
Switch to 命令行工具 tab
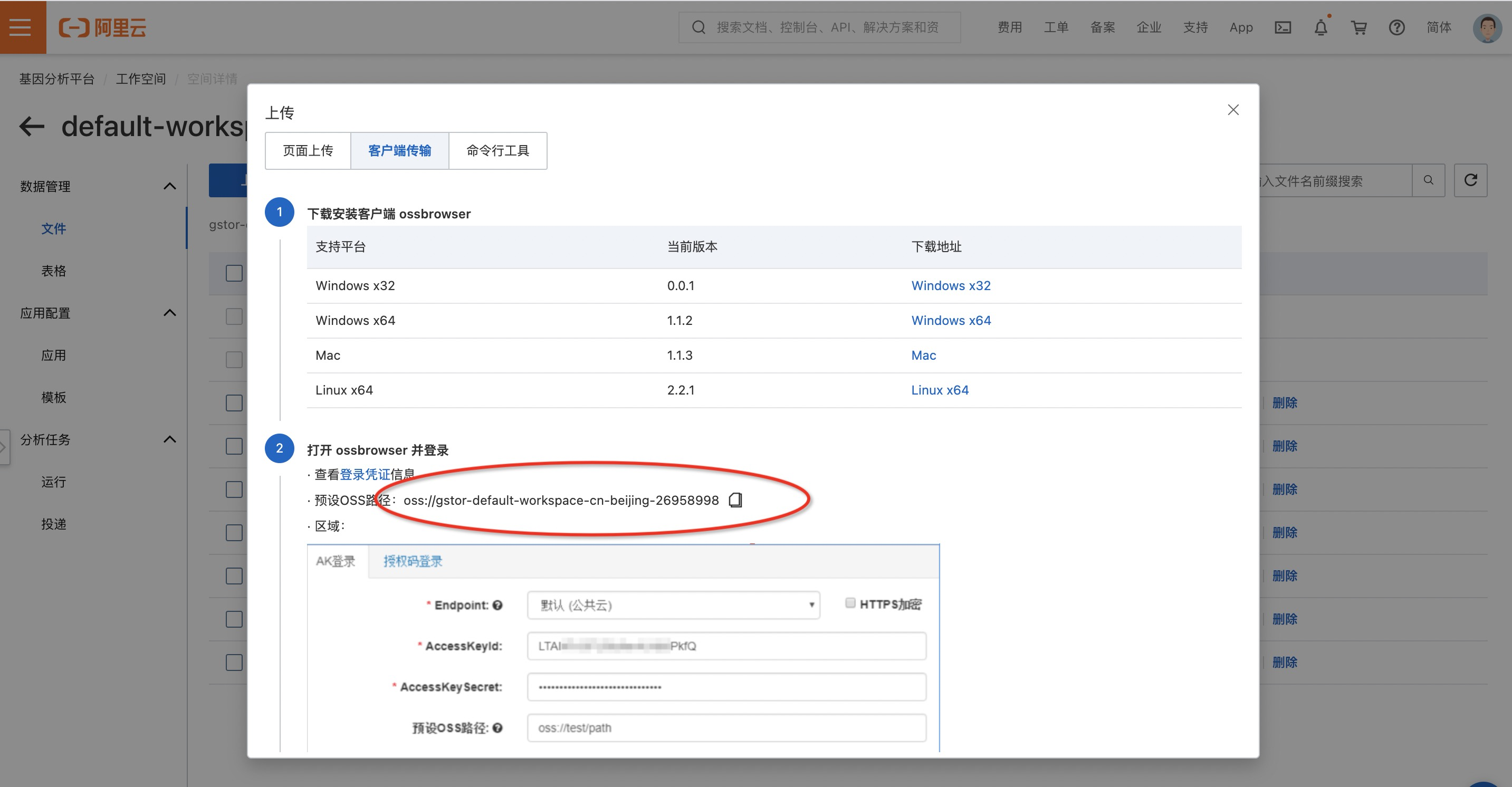coord(497,151)
